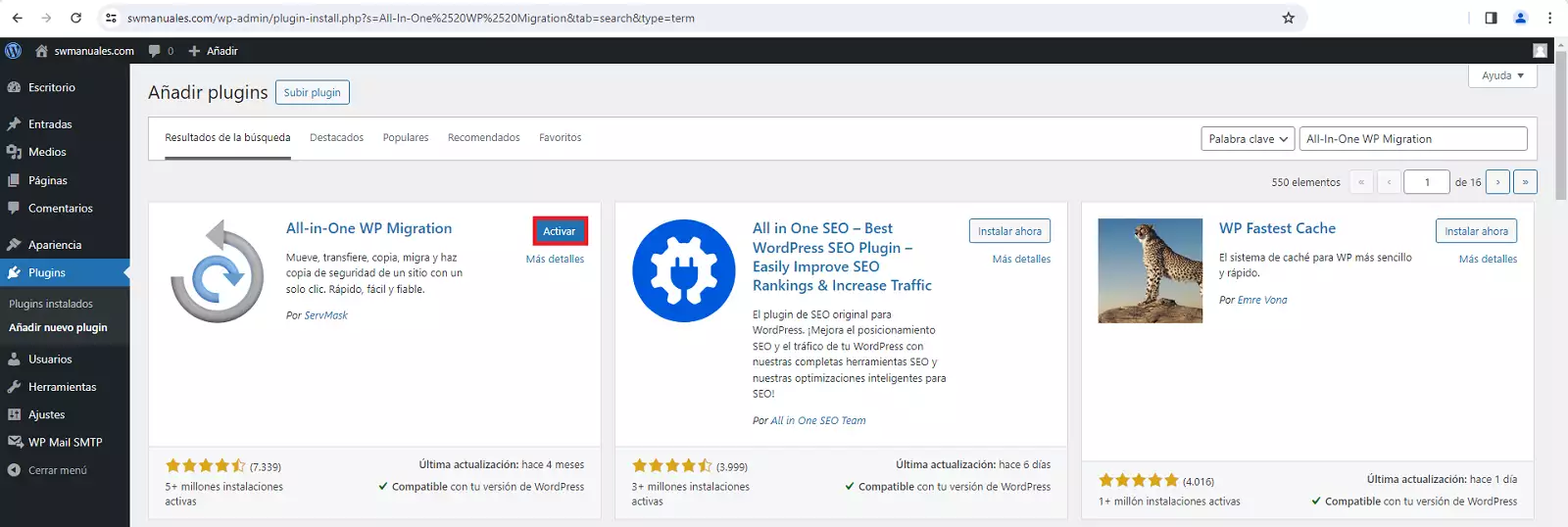Open WP Fastest Cache title link
This screenshot has width=1568, height=527.
click(1277, 228)
